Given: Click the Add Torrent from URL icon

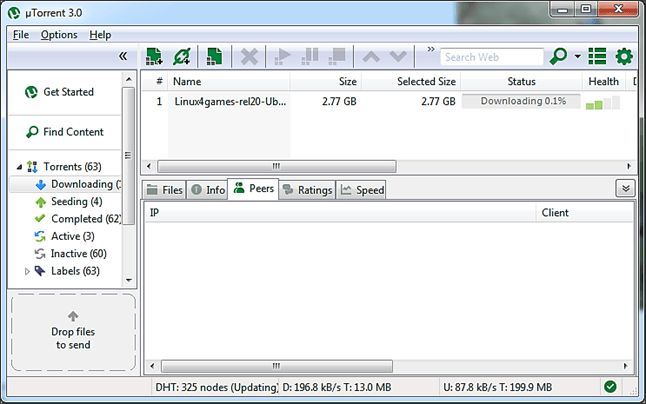Looking at the screenshot, I should click(x=182, y=56).
